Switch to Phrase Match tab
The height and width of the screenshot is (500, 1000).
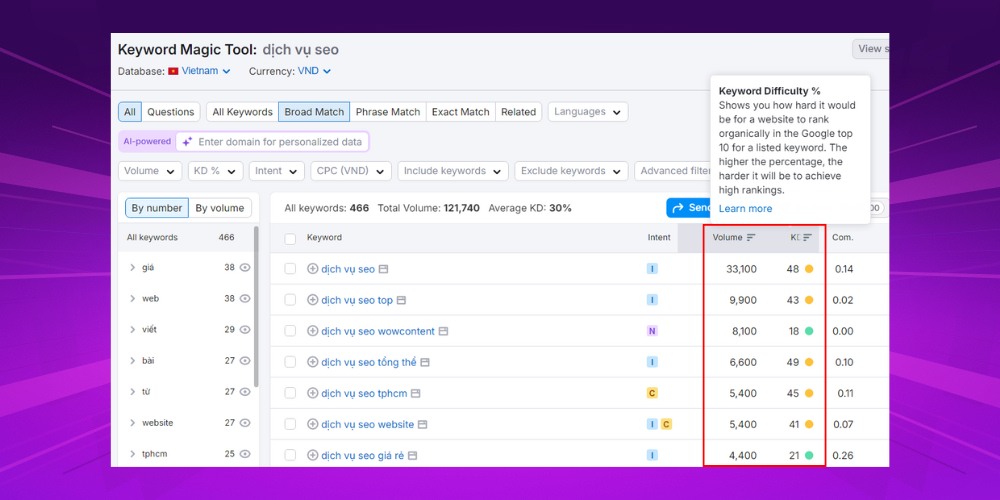388,112
